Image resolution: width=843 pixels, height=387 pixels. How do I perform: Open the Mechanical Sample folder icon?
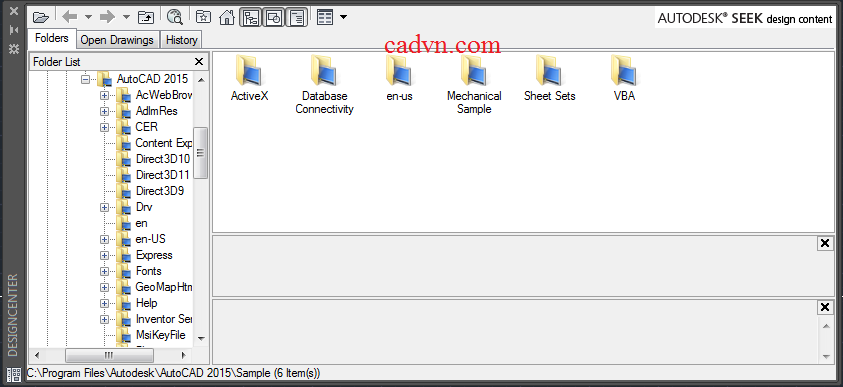[474, 71]
